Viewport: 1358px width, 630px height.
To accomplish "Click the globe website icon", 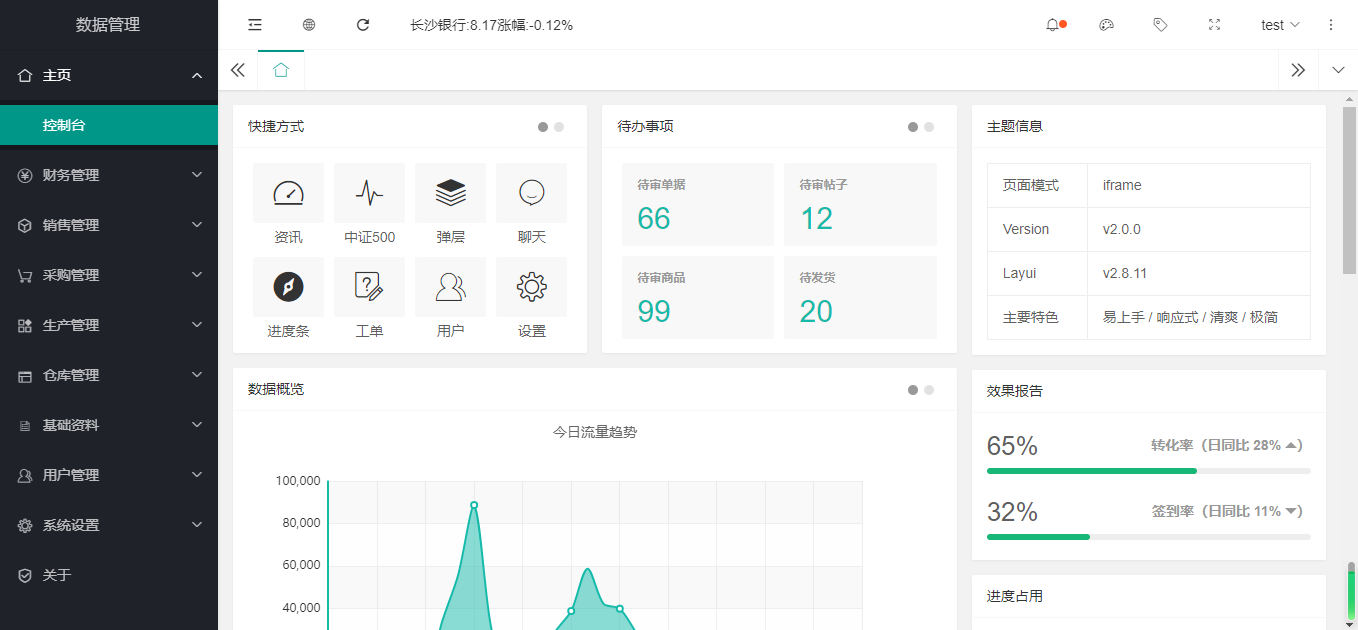I will (309, 25).
